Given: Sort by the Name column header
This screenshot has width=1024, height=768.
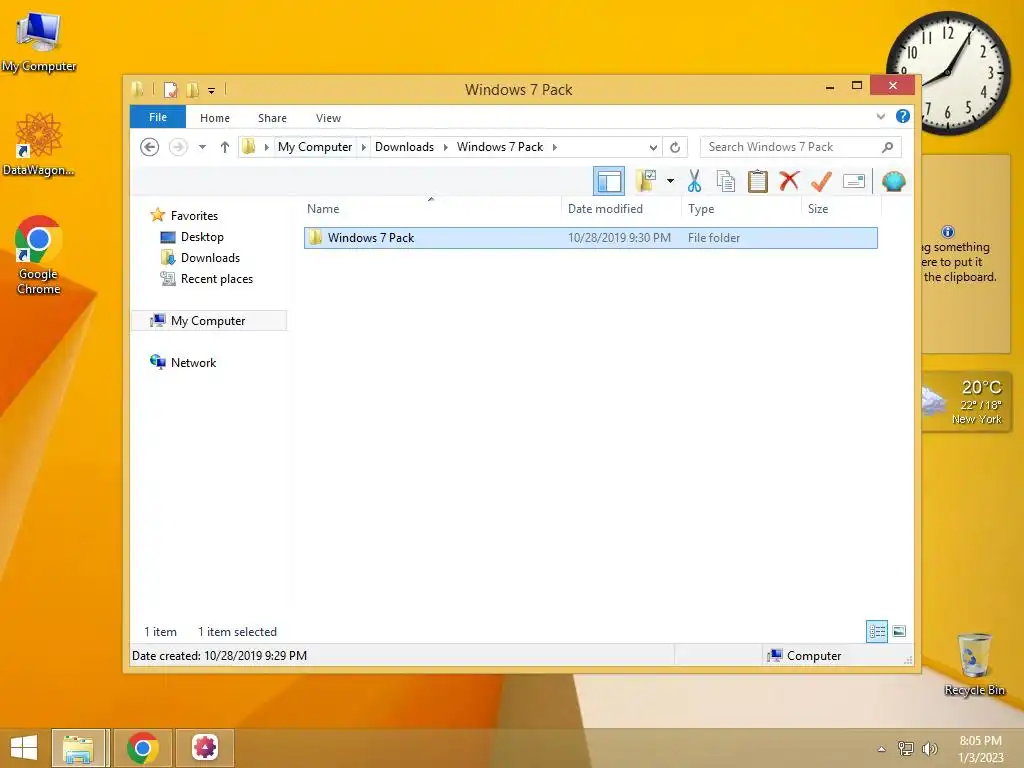Looking at the screenshot, I should coord(432,209).
